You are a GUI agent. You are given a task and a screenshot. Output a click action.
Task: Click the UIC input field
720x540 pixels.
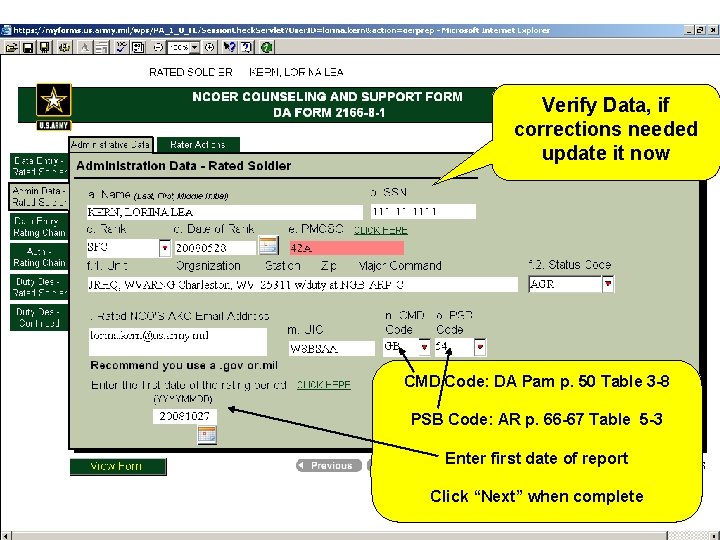pyautogui.click(x=332, y=349)
